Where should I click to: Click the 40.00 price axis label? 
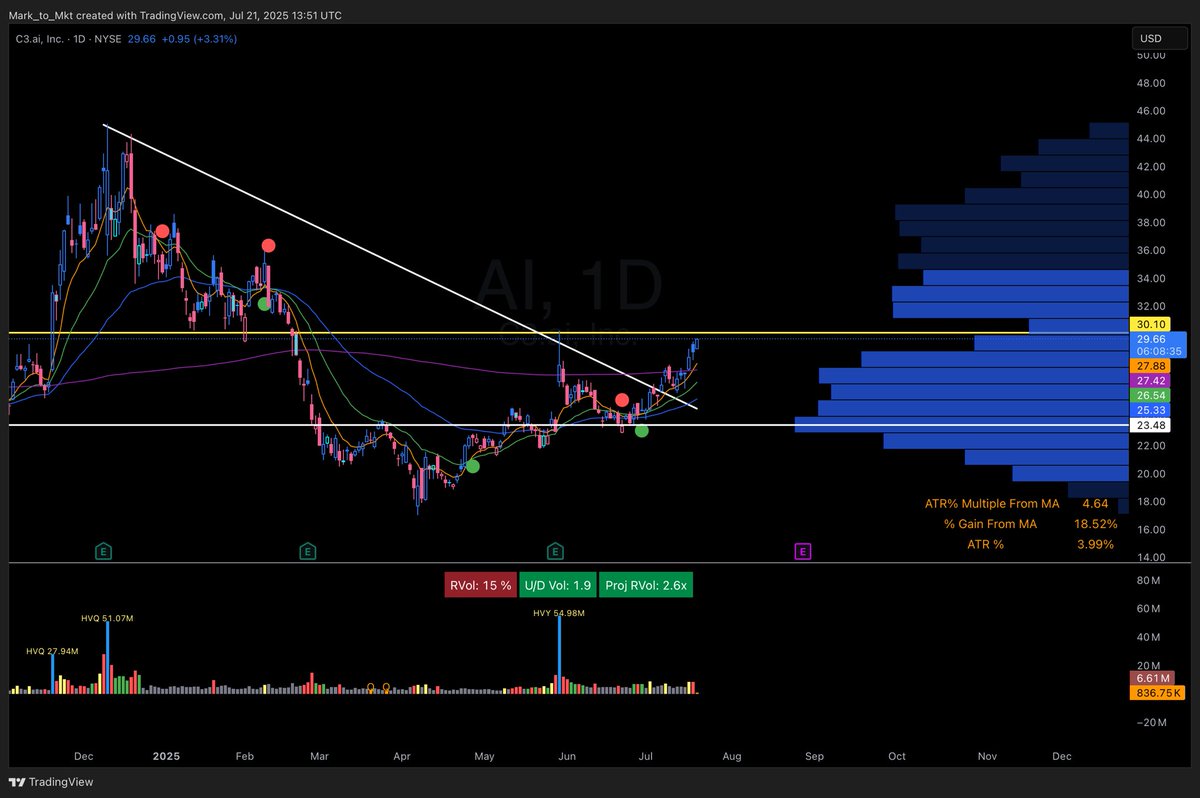coord(1151,195)
